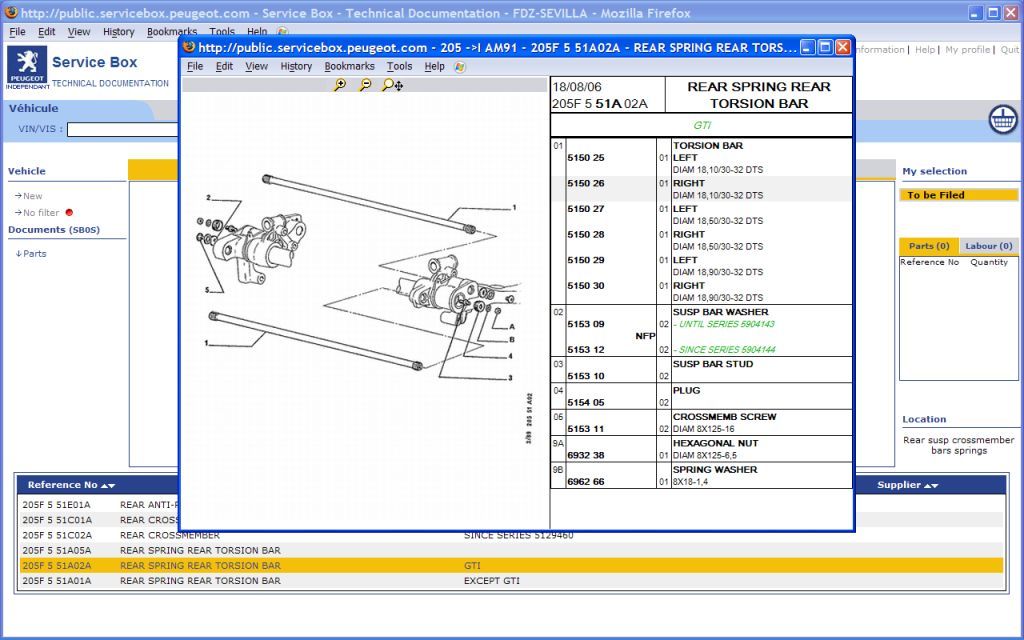Screen dimensions: 1024x640
Task: Open Tools menu in the popup window
Action: click(399, 66)
